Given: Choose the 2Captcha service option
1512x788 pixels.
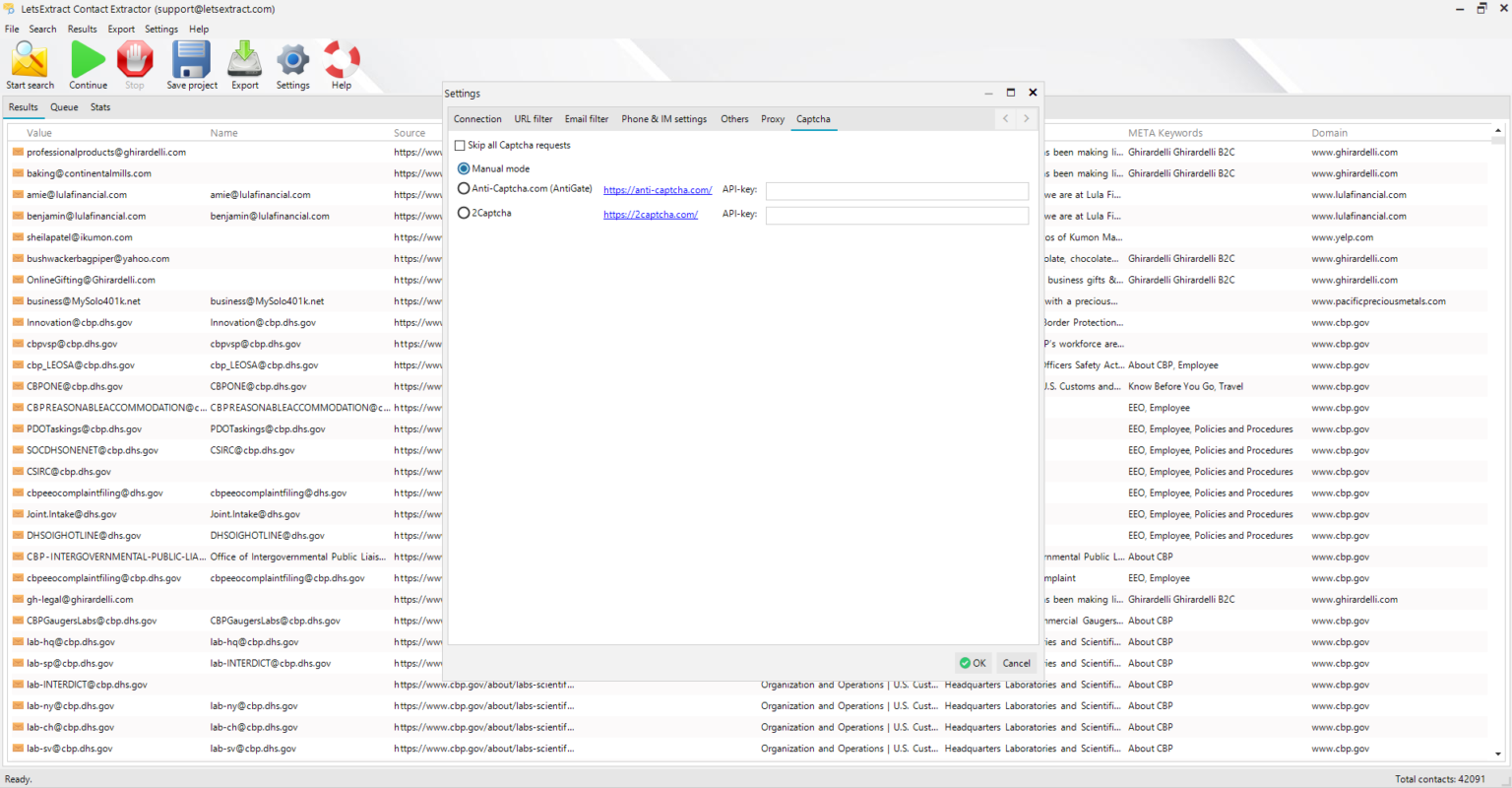Looking at the screenshot, I should pyautogui.click(x=464, y=212).
